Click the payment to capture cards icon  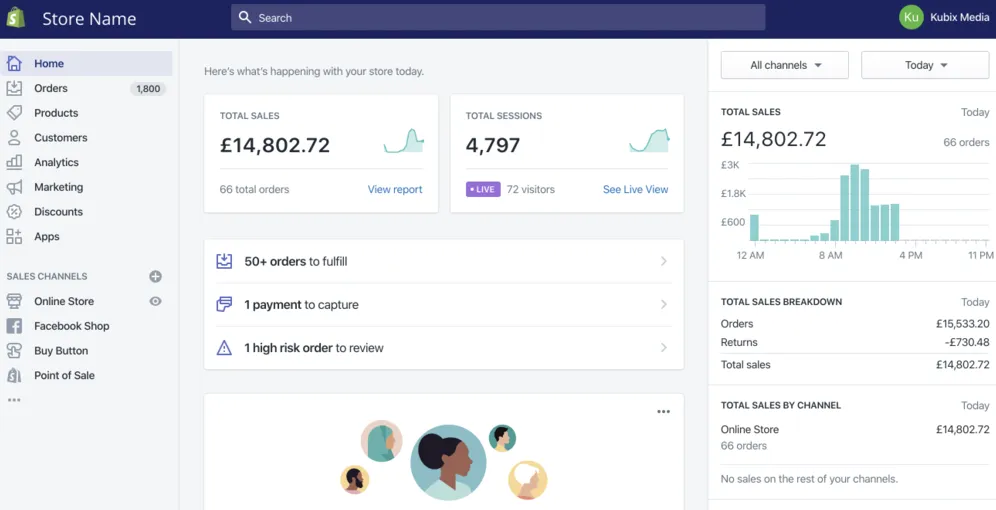224,305
